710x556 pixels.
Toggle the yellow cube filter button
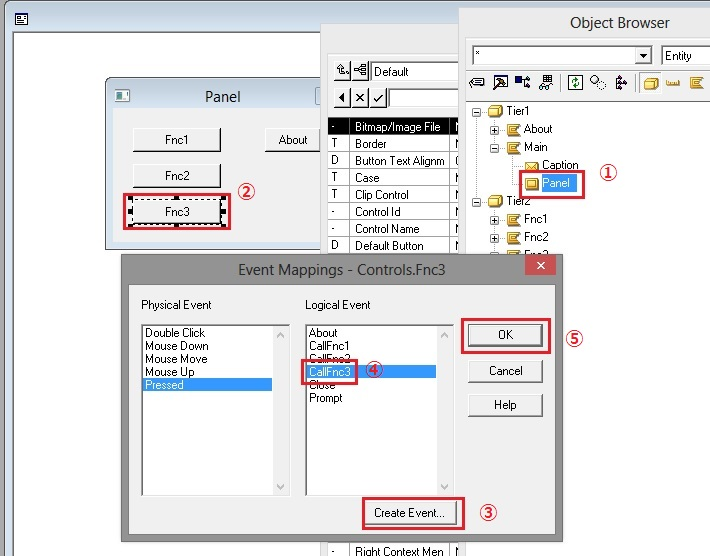point(651,83)
